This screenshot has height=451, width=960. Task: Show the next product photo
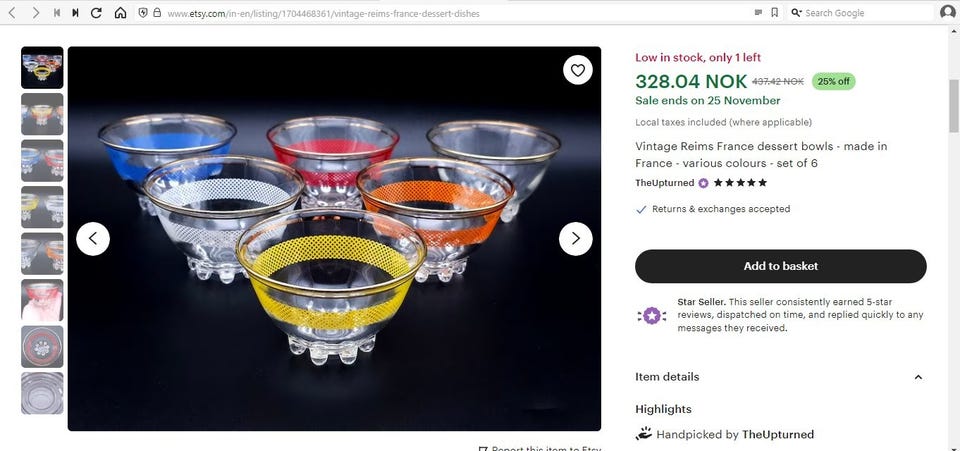pyautogui.click(x=575, y=238)
